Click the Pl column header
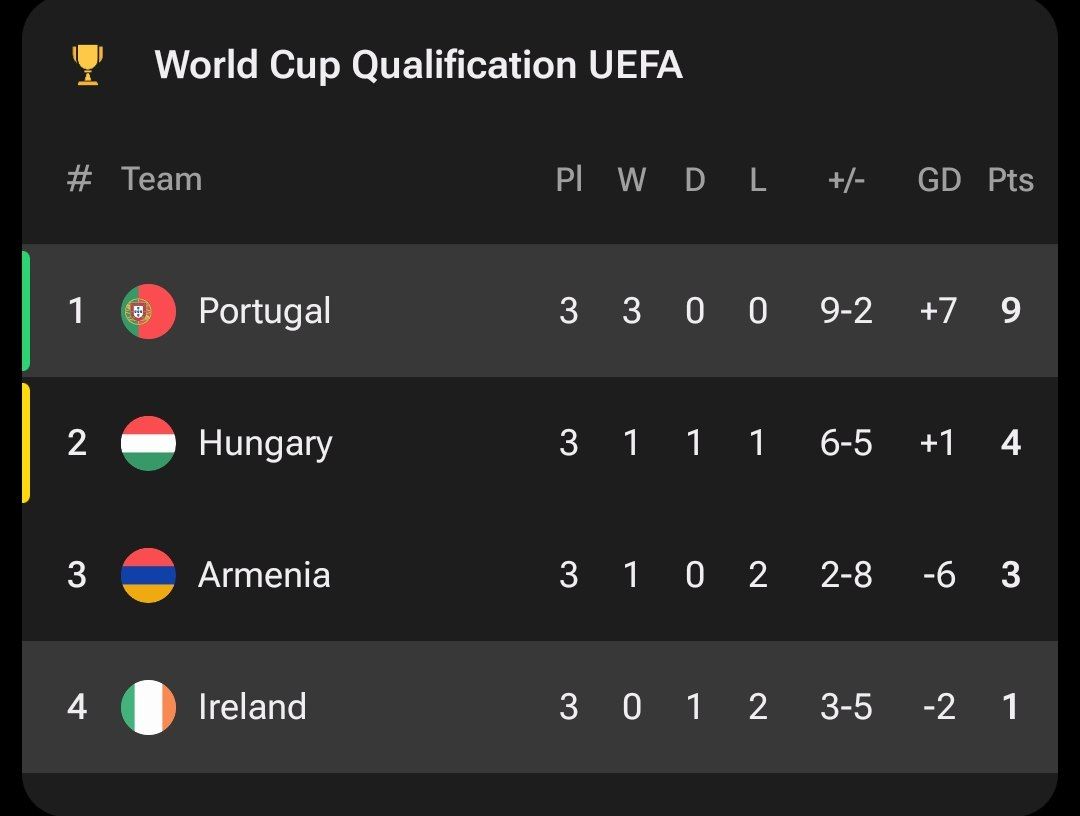The image size is (1080, 816). pos(569,180)
